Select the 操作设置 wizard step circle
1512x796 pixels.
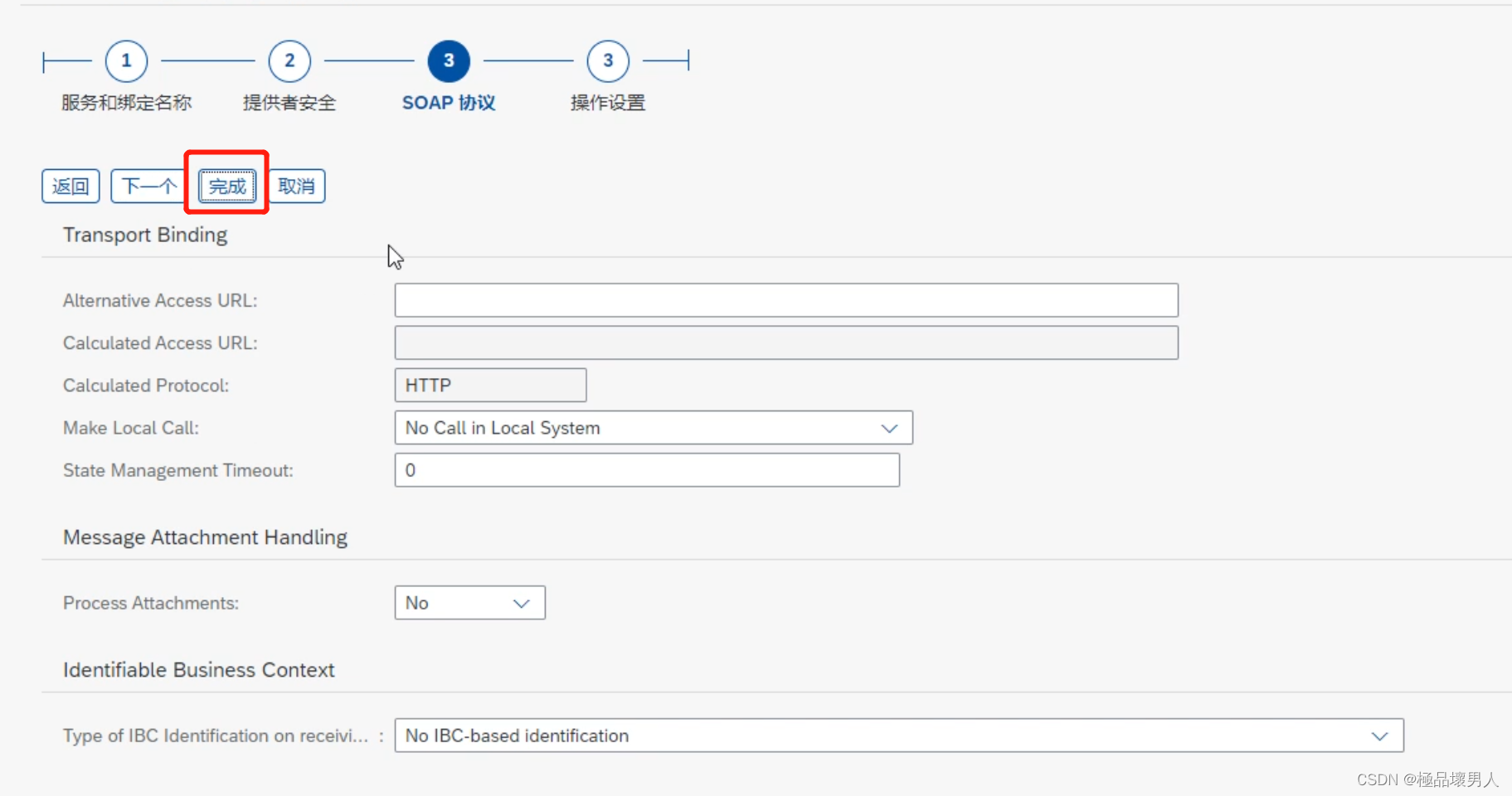tap(606, 61)
